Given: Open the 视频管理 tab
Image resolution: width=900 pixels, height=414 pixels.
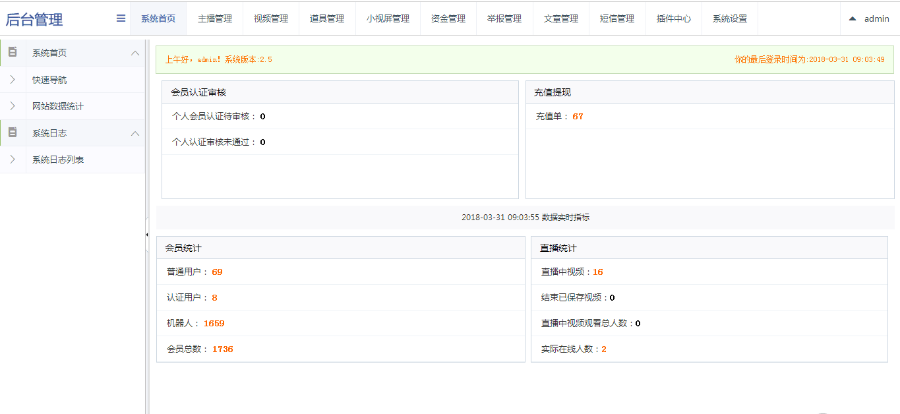Looking at the screenshot, I should 271,18.
